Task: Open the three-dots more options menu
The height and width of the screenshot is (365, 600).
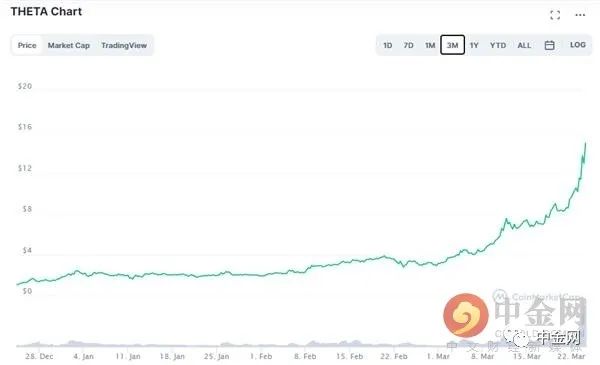Action: tap(580, 15)
